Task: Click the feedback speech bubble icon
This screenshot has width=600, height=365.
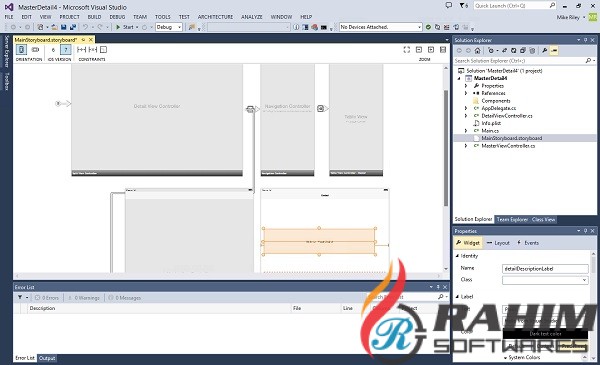Action: pyautogui.click(x=449, y=5)
